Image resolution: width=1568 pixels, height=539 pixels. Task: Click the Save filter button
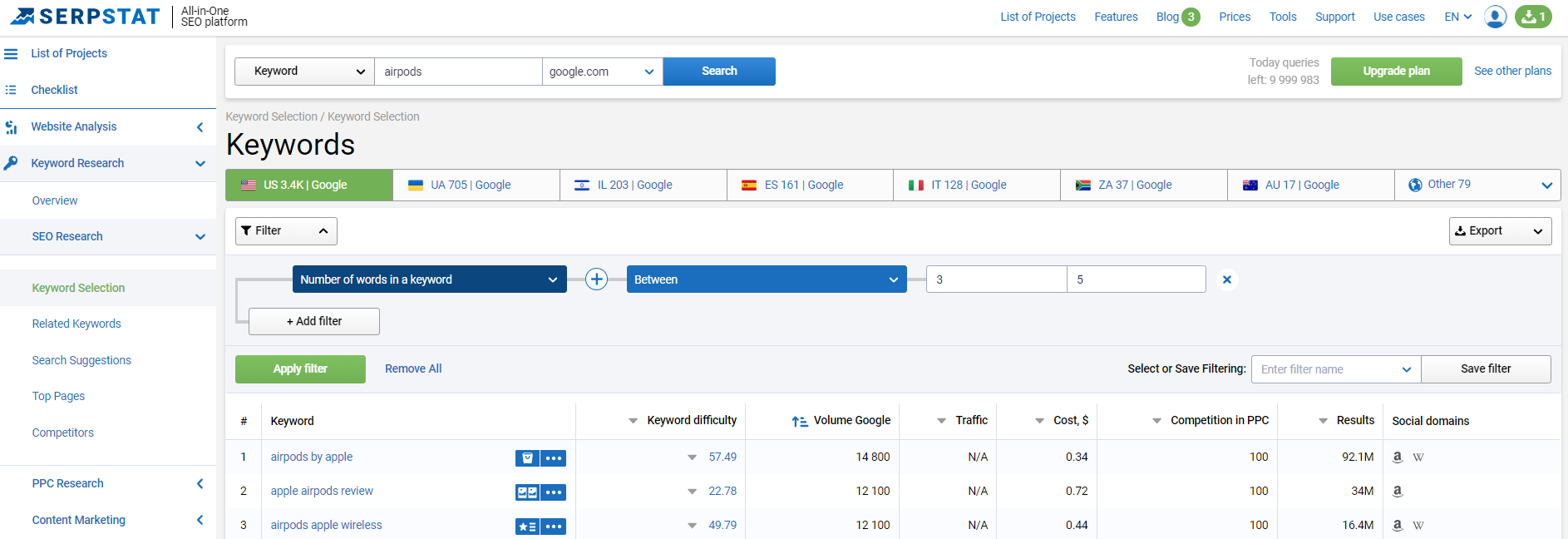pyautogui.click(x=1486, y=369)
